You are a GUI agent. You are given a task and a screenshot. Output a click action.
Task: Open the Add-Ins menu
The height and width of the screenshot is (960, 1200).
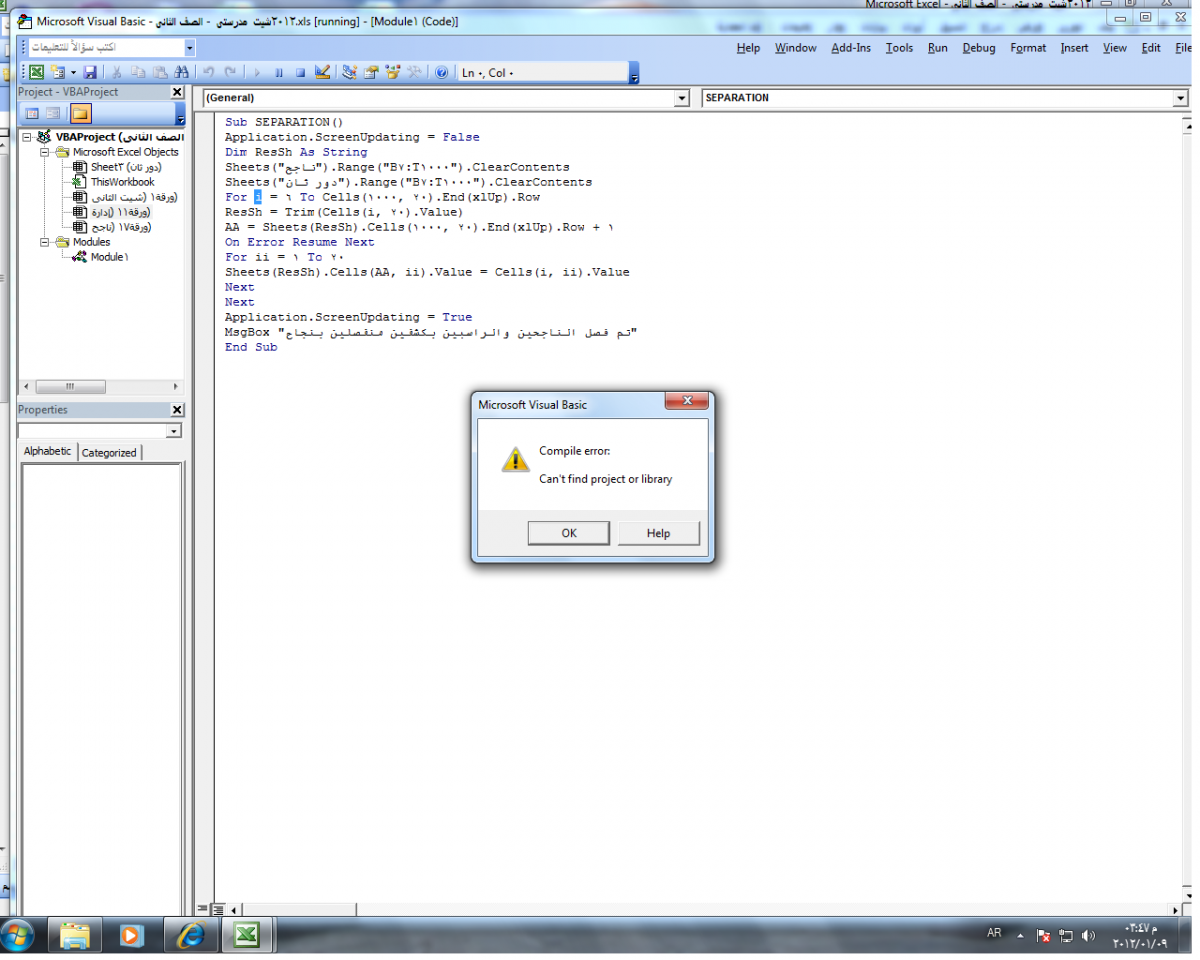[x=851, y=48]
